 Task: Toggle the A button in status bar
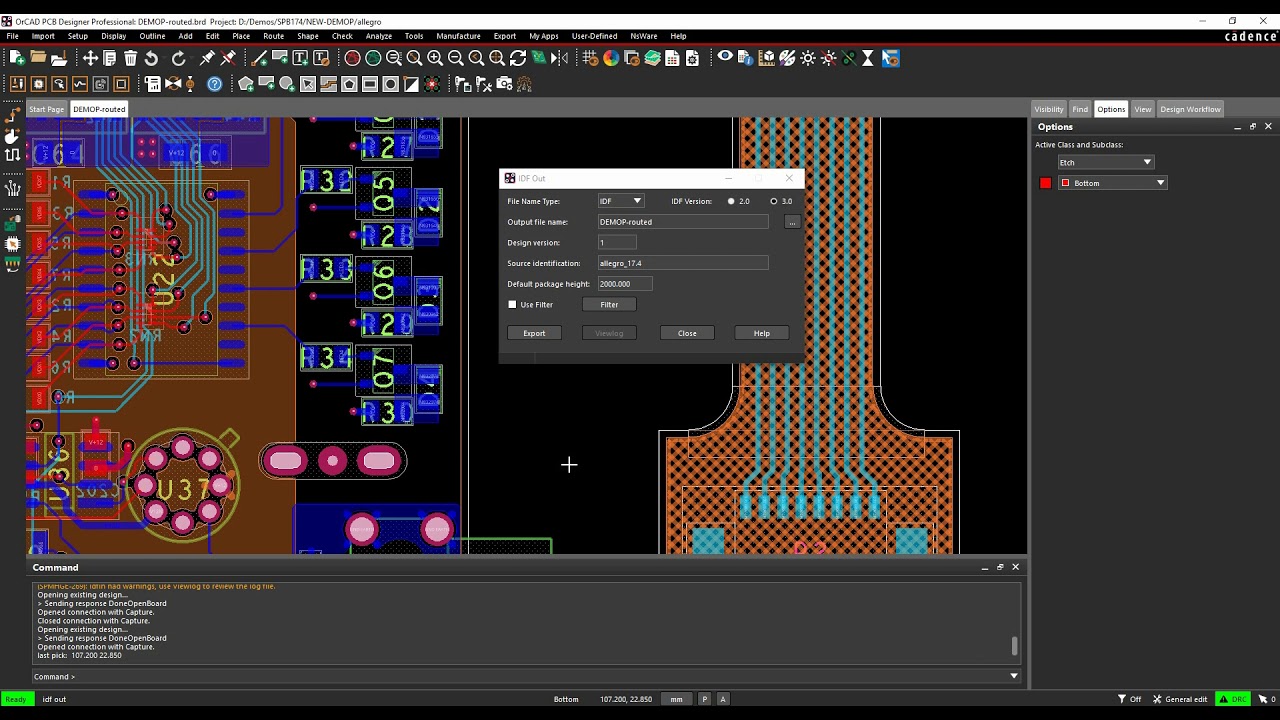(723, 699)
